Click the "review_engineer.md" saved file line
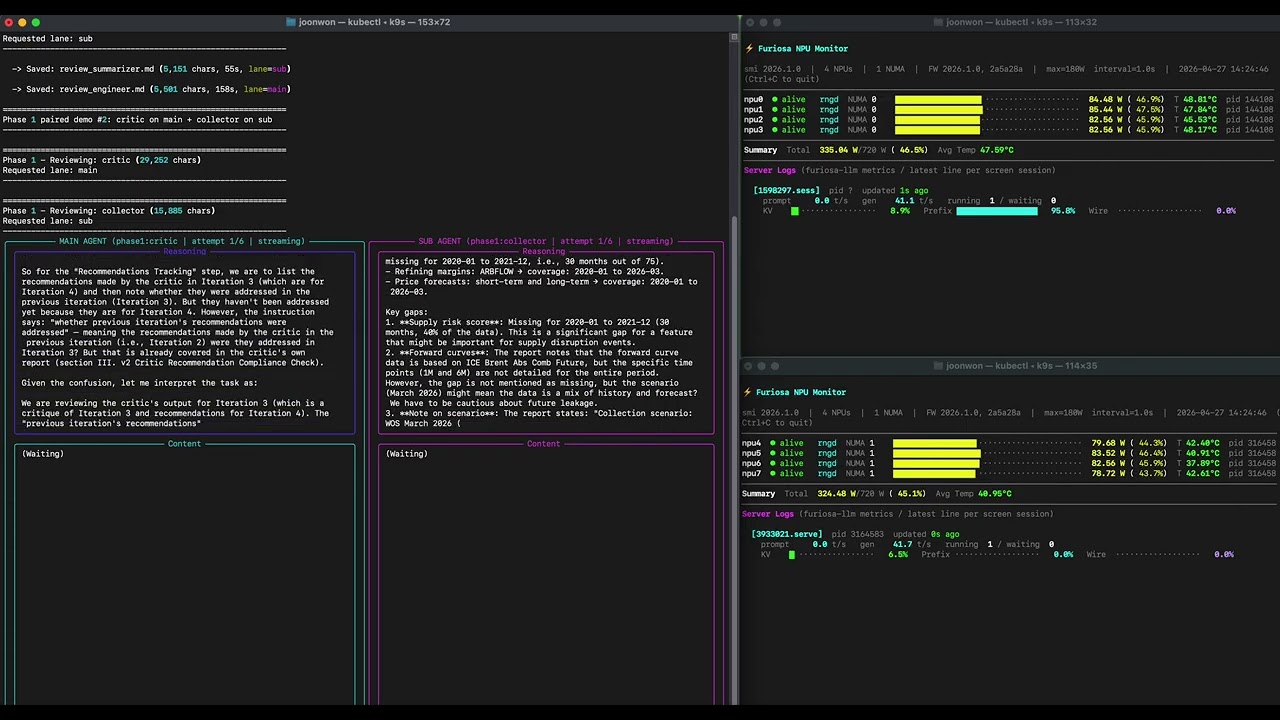 click(x=151, y=89)
